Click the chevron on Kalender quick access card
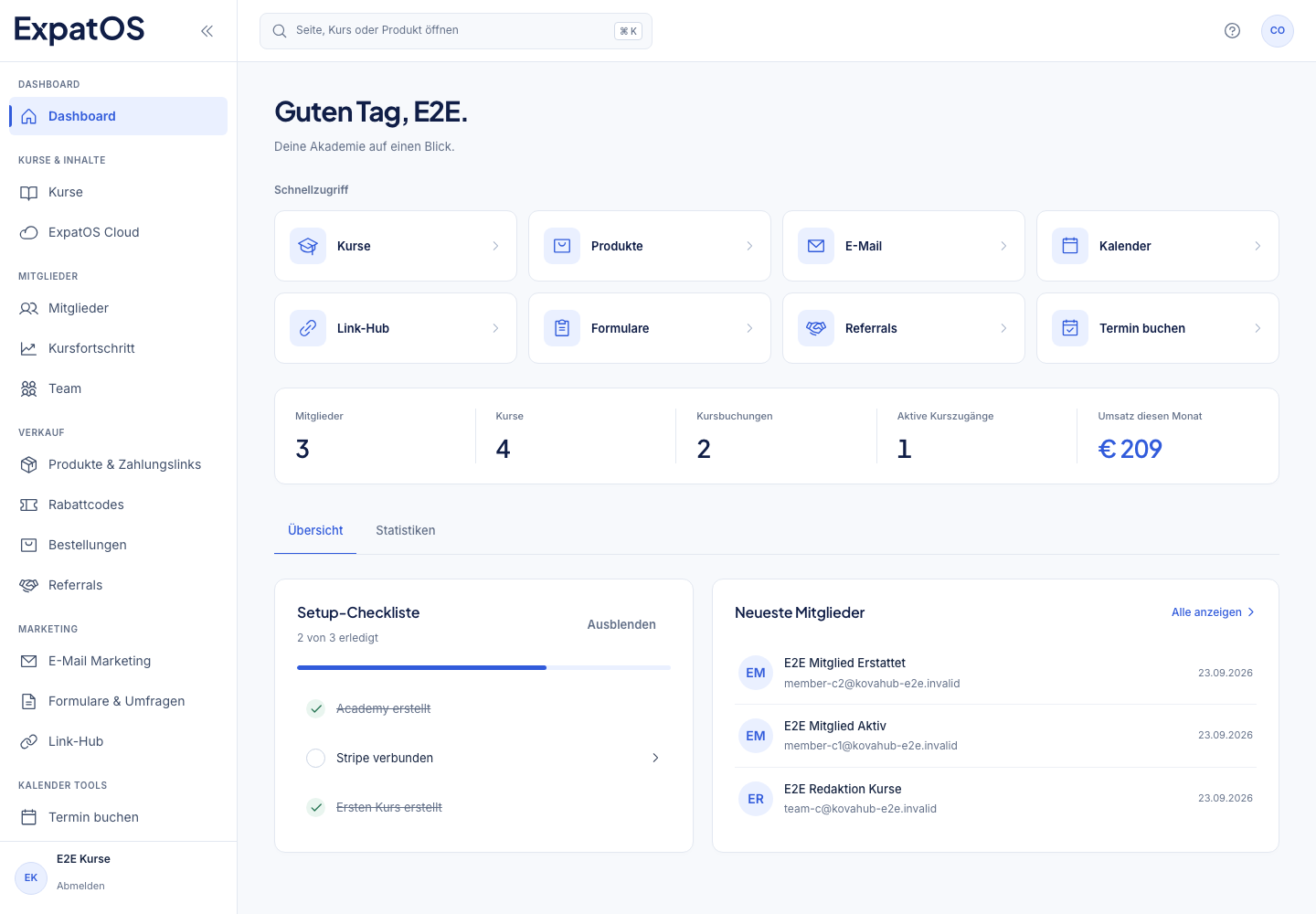 (1258, 246)
